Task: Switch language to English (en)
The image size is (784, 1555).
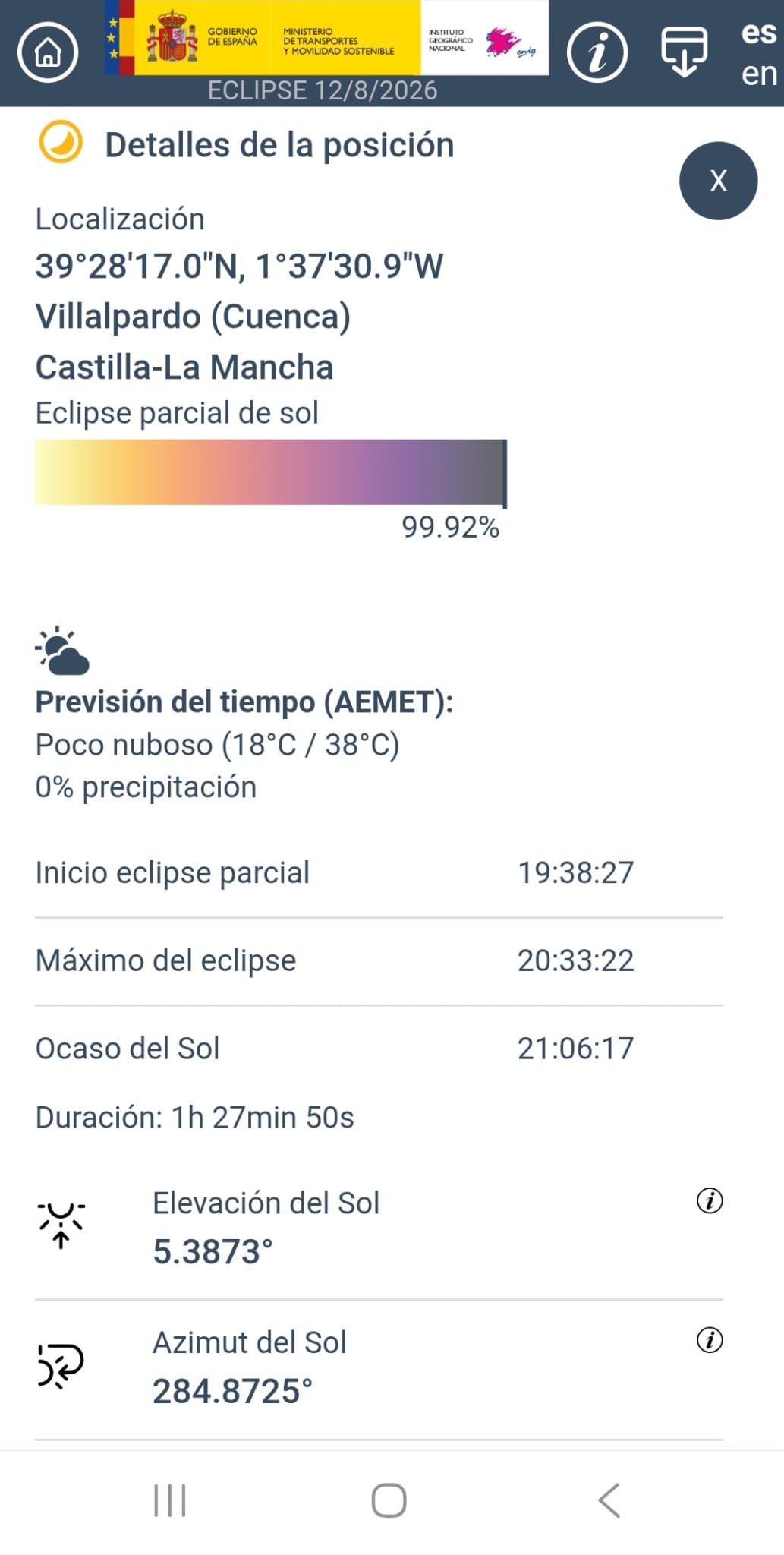Action: tap(759, 74)
